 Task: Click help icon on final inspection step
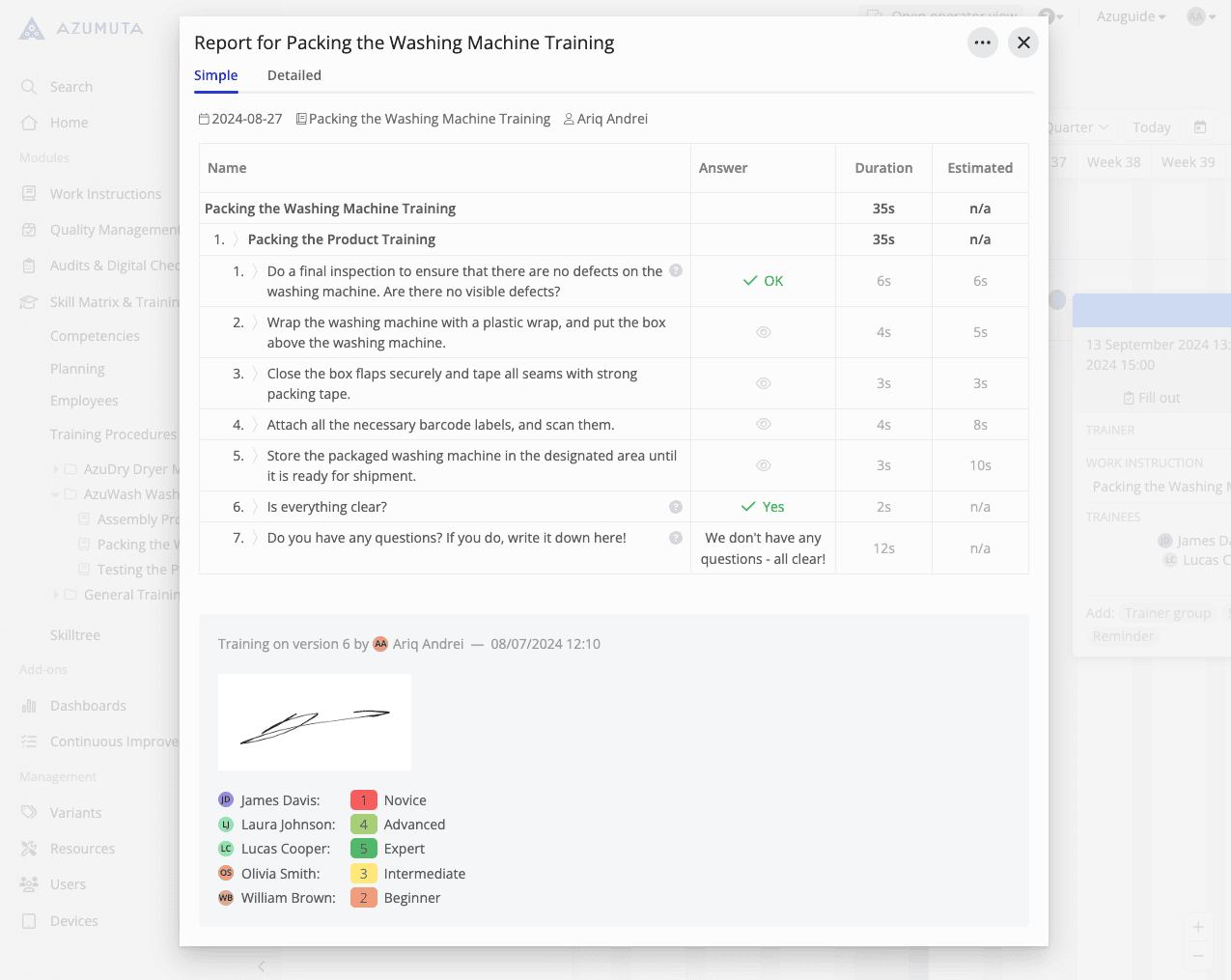(x=676, y=270)
